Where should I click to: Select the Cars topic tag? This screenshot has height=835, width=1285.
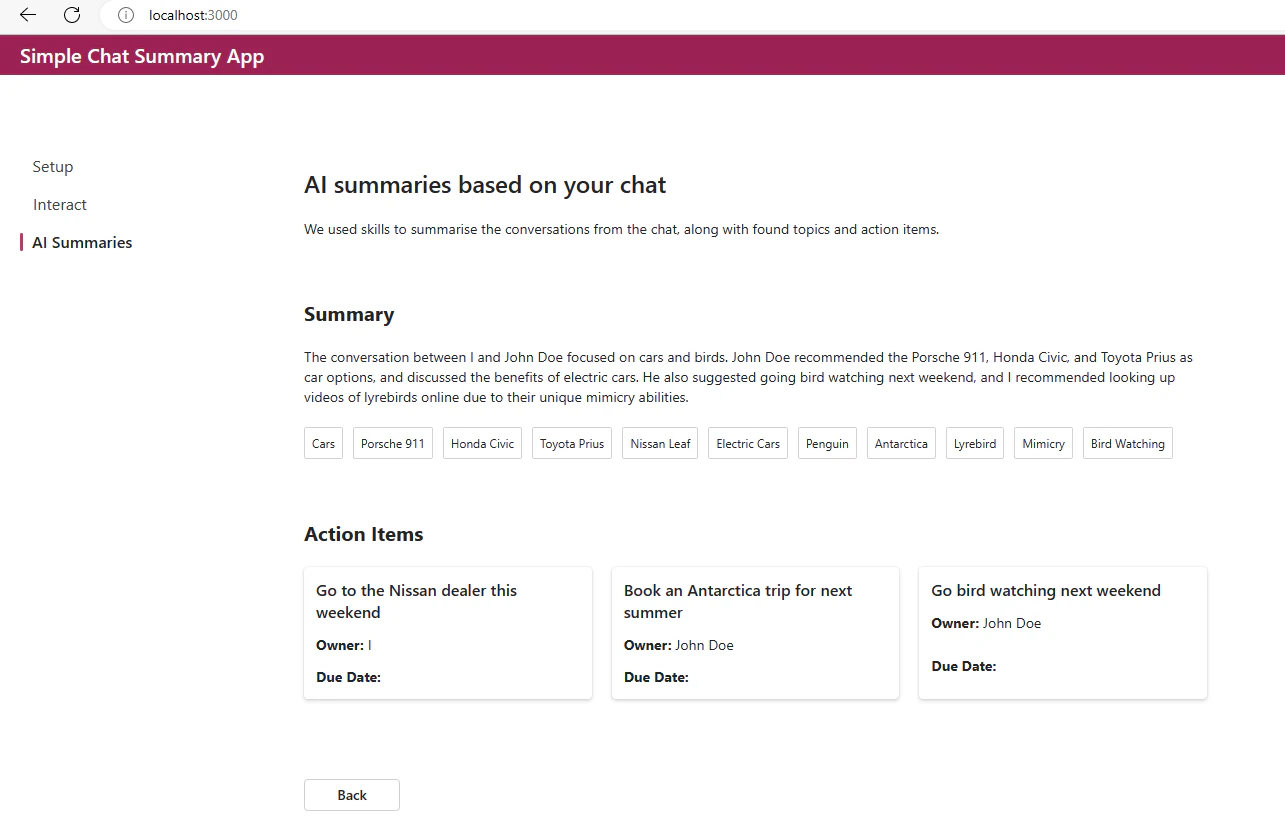click(324, 444)
